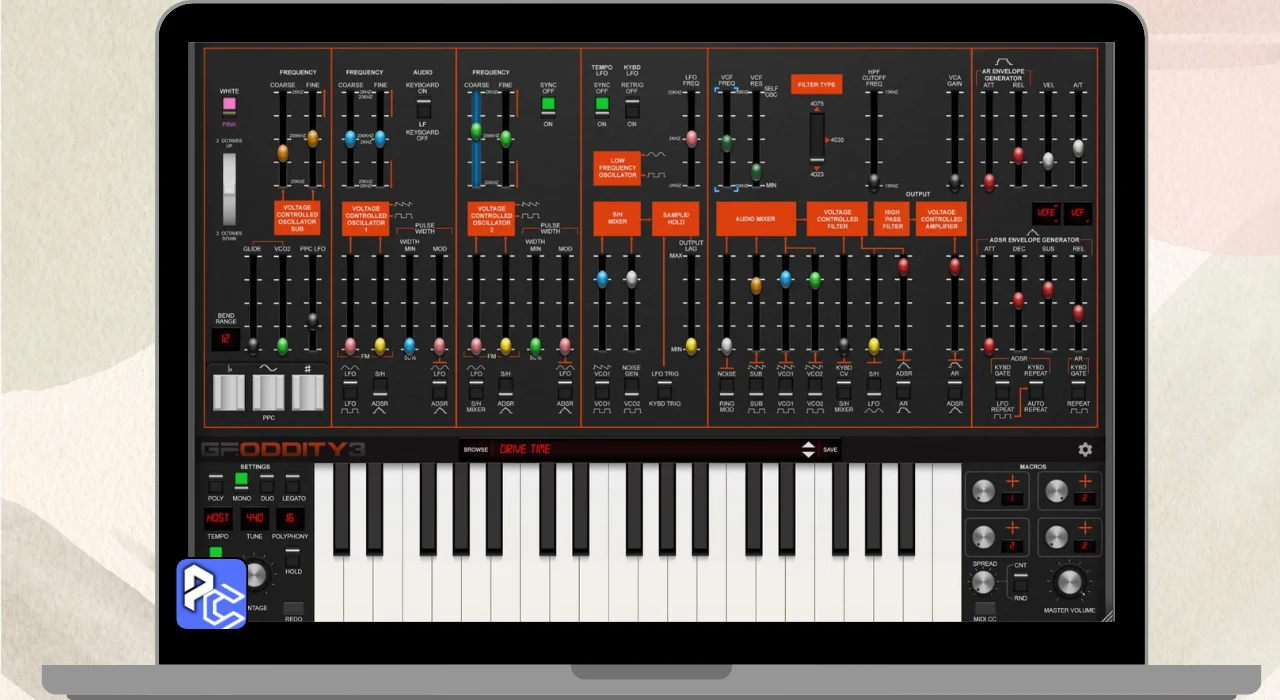Select the 4035 filter type arrow
Viewport: 1280px width, 700px height.
click(x=827, y=140)
